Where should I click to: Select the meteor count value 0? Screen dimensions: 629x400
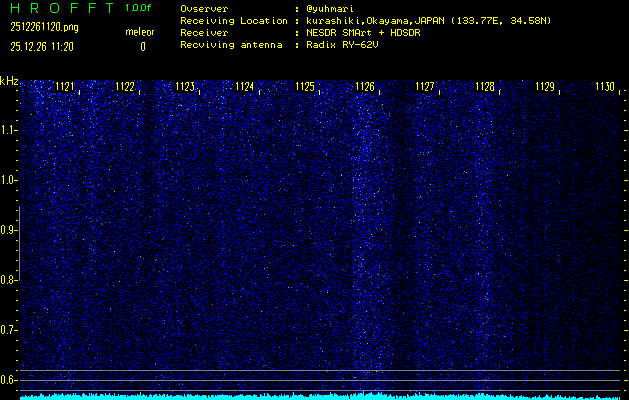(x=142, y=46)
